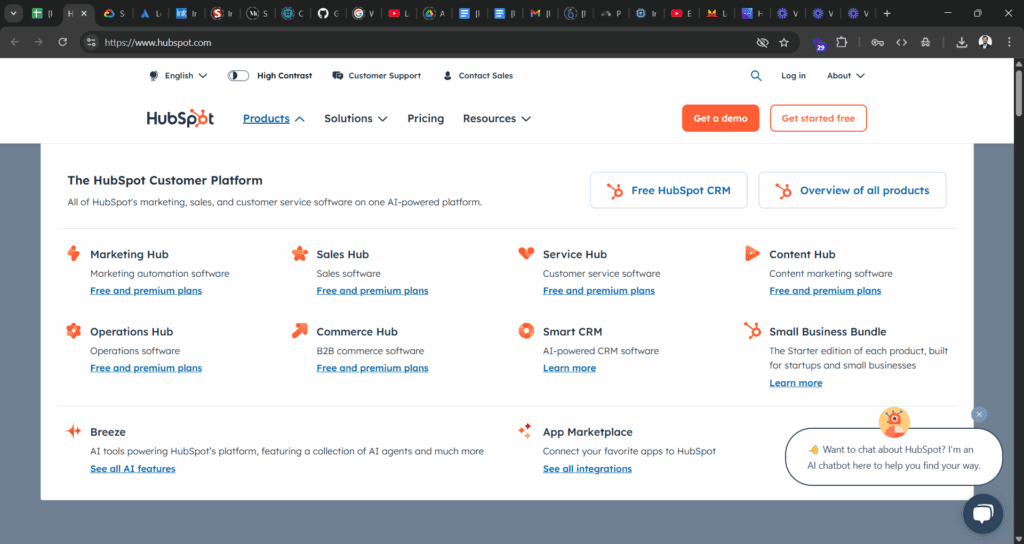Screen dimensions: 1024x544
Task: Dismiss the chatbot message popup
Action: [978, 414]
